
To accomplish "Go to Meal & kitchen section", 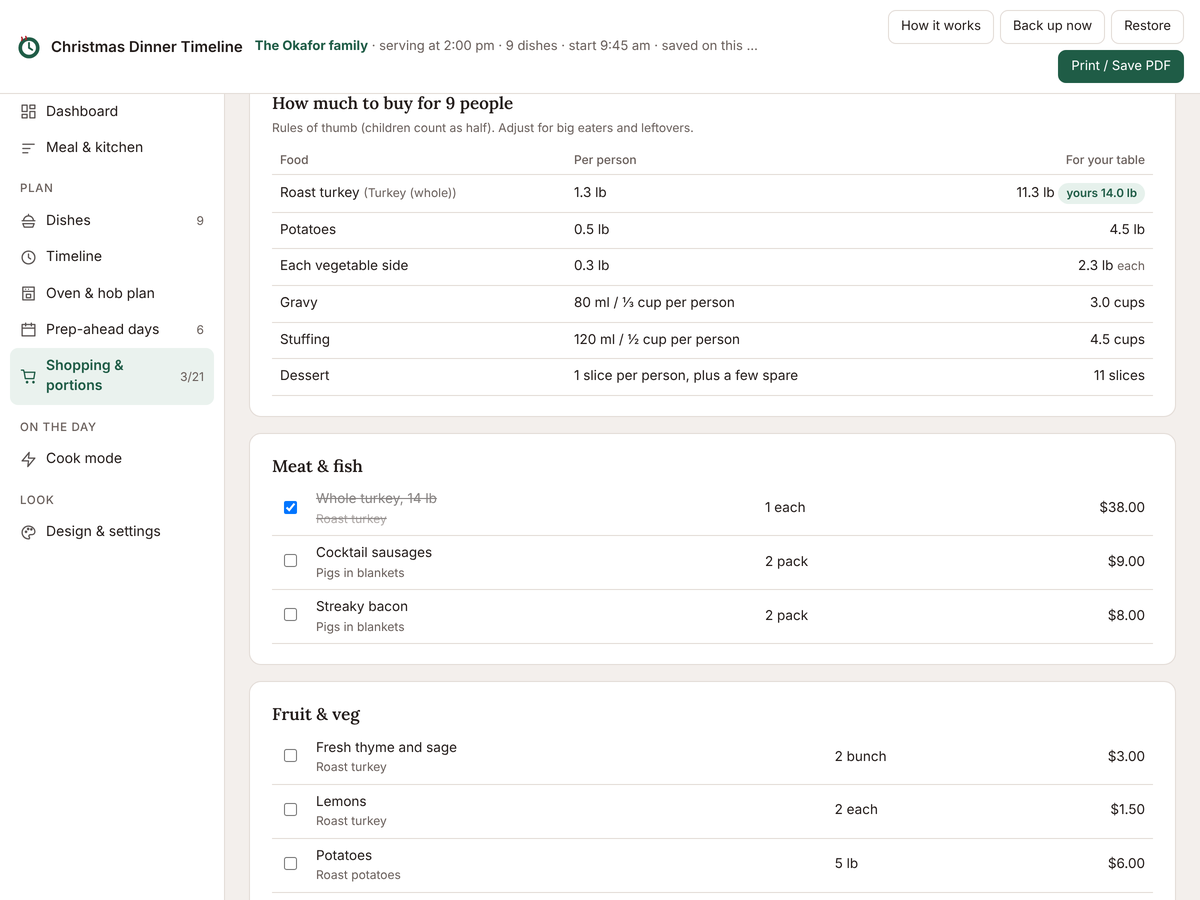I will click(x=112, y=147).
